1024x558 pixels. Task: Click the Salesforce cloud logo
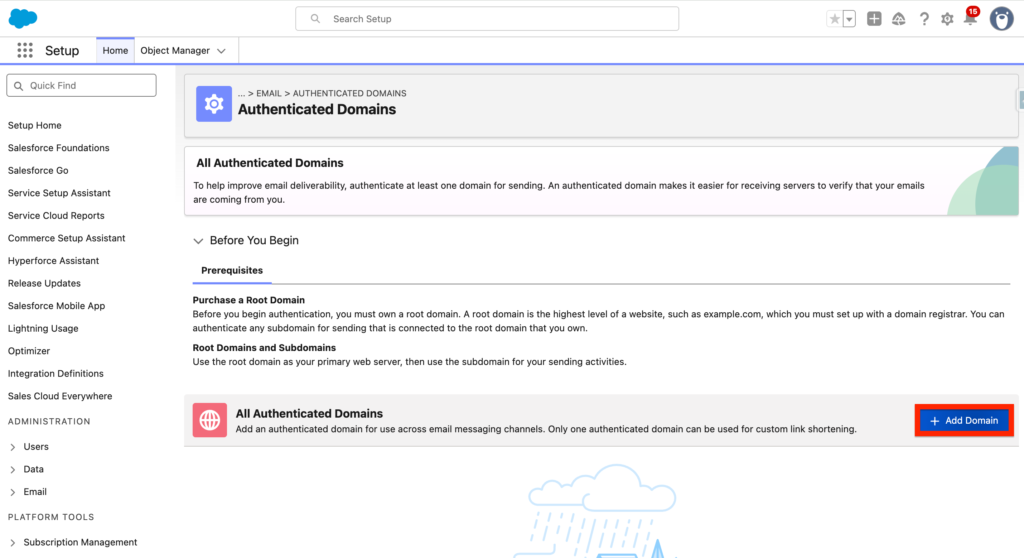pyautogui.click(x=23, y=18)
